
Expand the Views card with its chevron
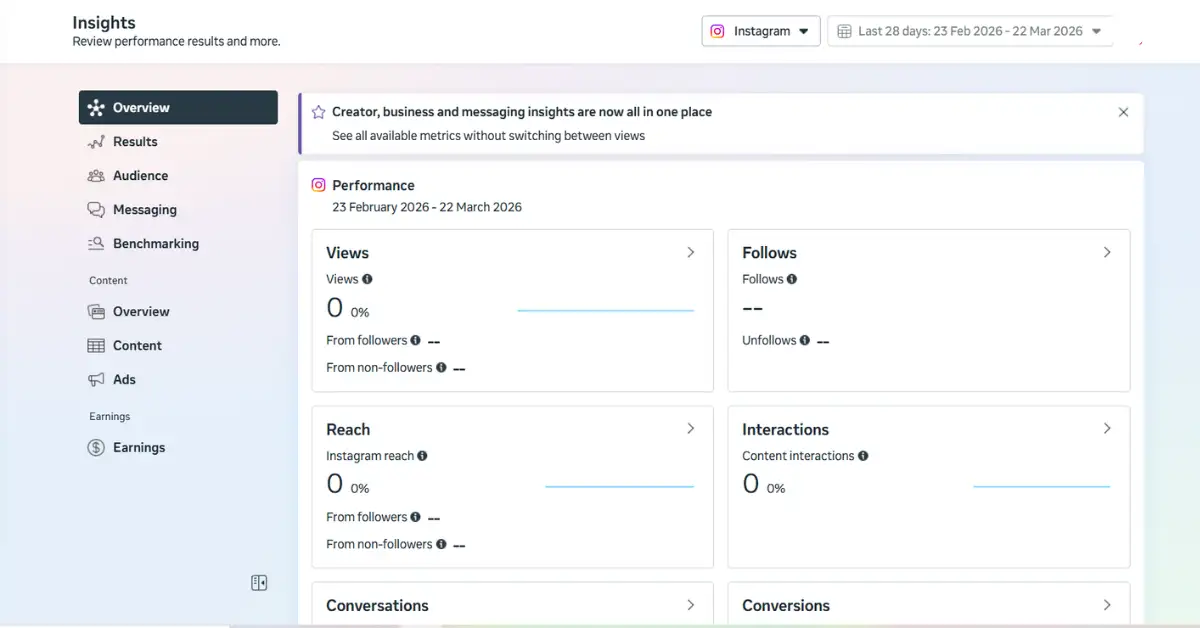pos(690,253)
